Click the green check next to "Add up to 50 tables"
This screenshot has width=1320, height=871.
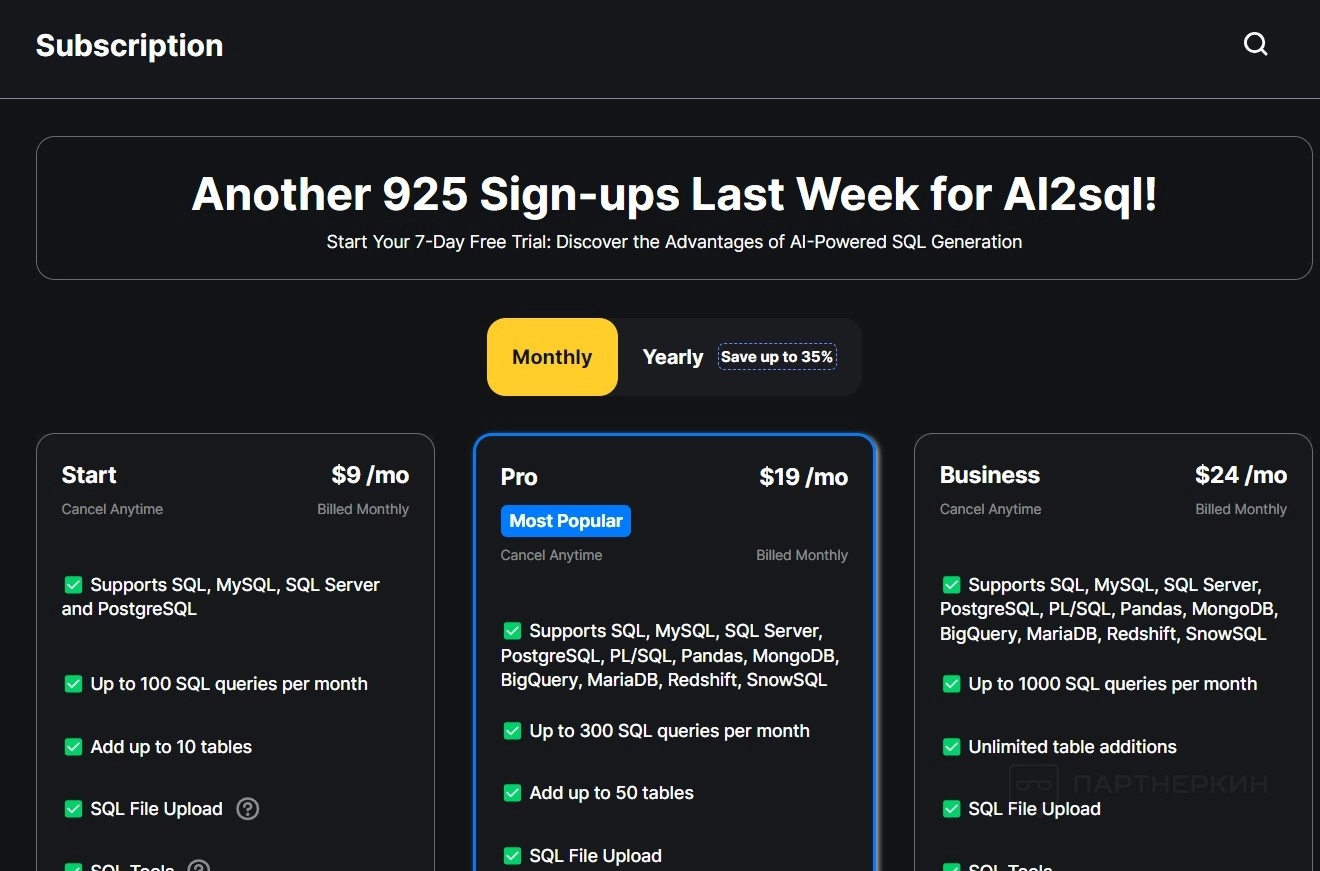pyautogui.click(x=512, y=793)
